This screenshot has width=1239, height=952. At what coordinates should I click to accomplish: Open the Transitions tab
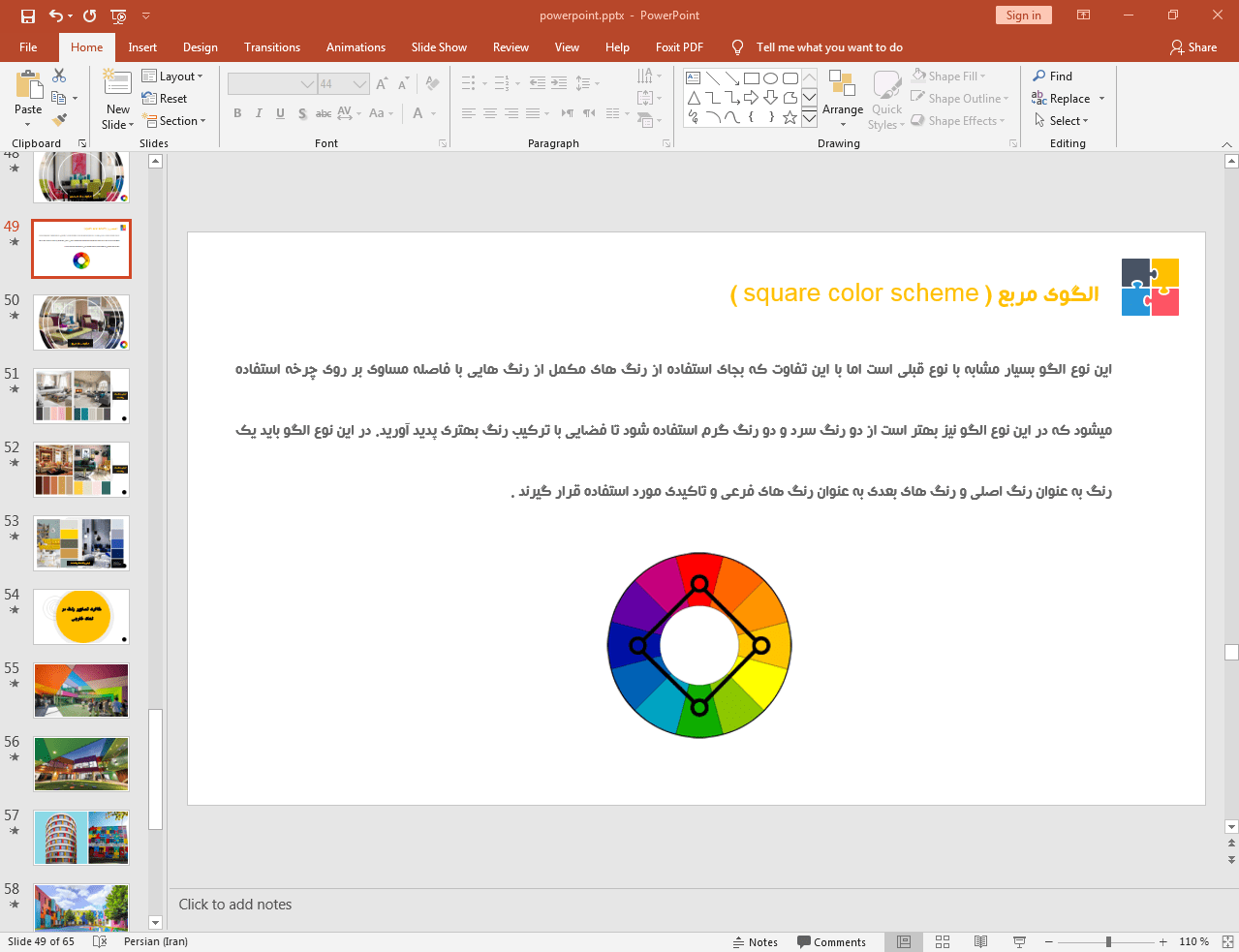pos(272,46)
